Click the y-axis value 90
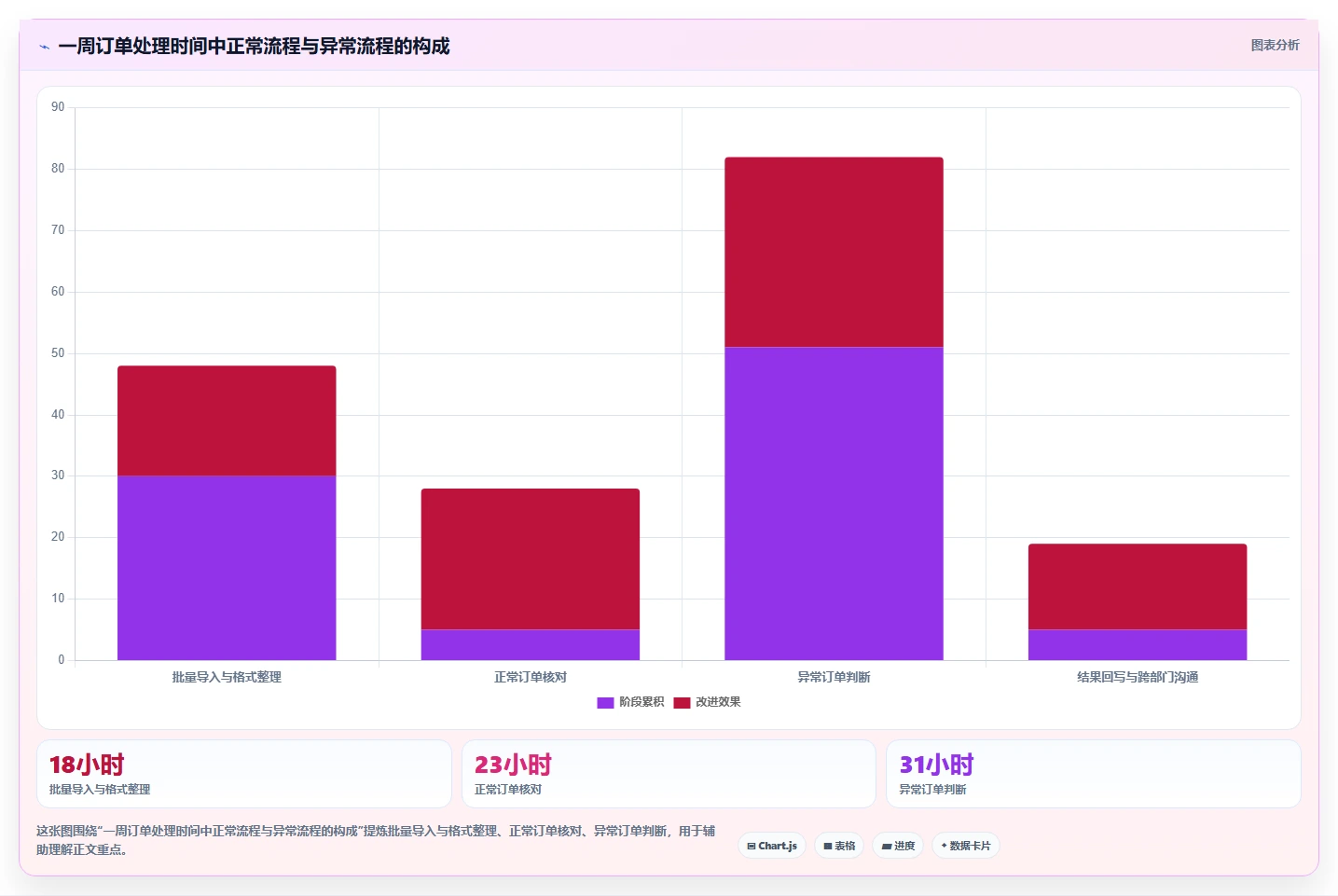 [58, 107]
